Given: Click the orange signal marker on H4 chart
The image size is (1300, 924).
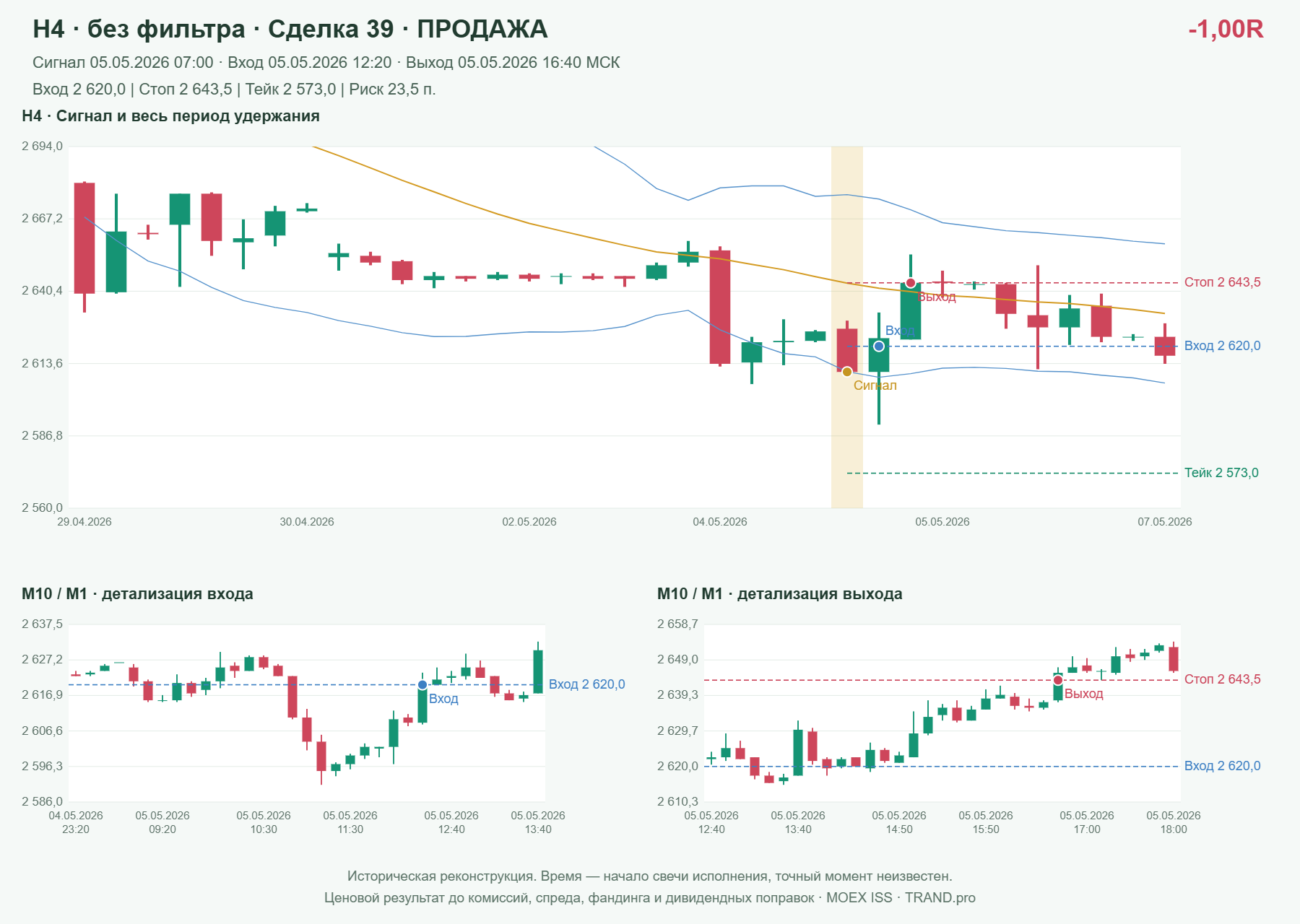Looking at the screenshot, I should point(847,372).
